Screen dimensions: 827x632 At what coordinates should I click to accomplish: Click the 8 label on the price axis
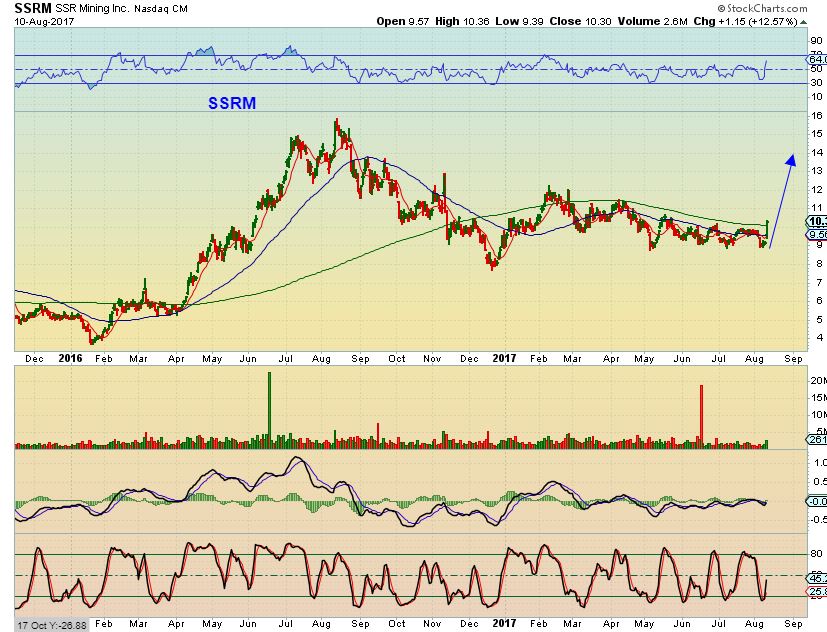[x=819, y=264]
